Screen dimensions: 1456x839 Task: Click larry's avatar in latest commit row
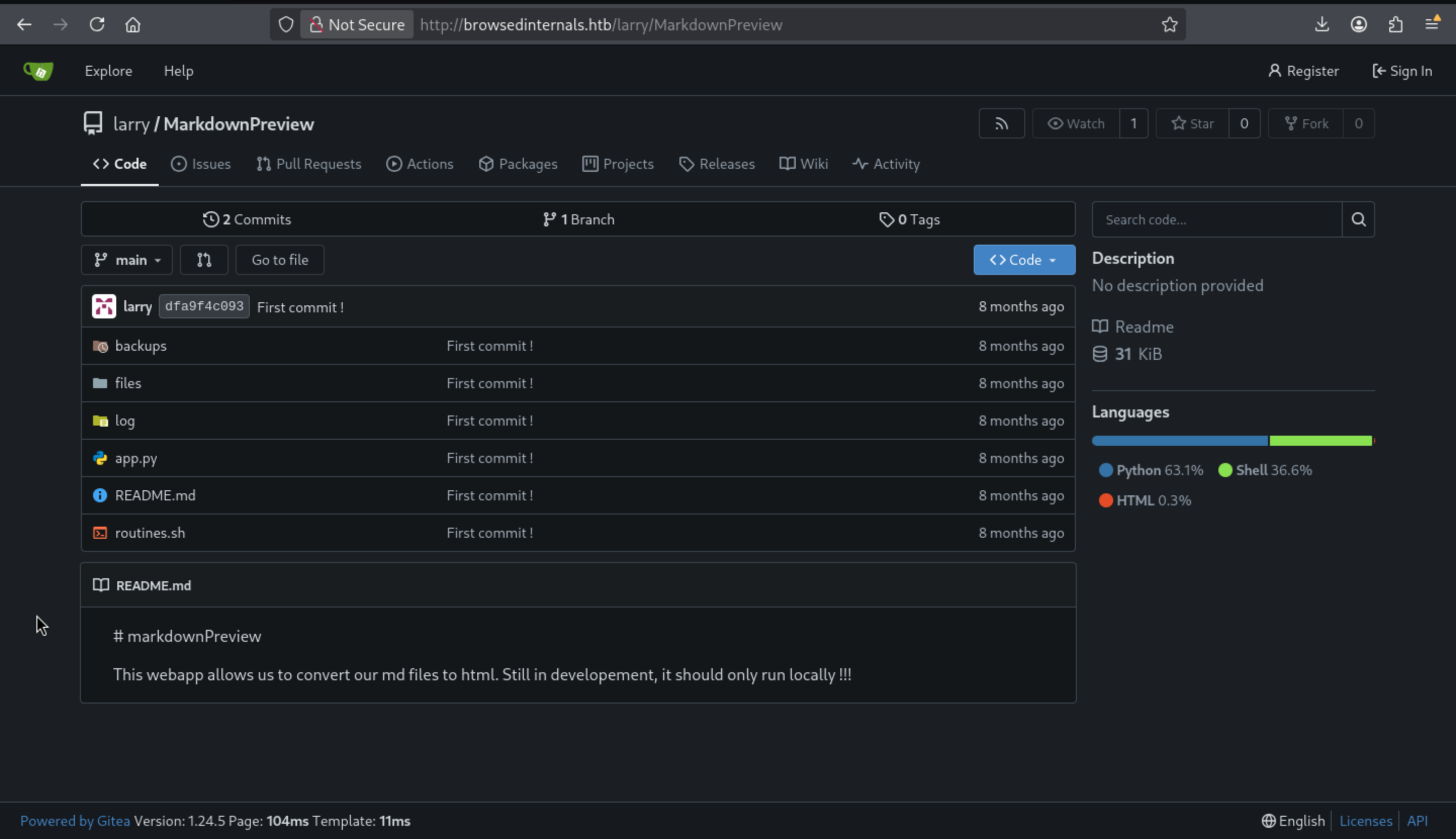tap(104, 307)
